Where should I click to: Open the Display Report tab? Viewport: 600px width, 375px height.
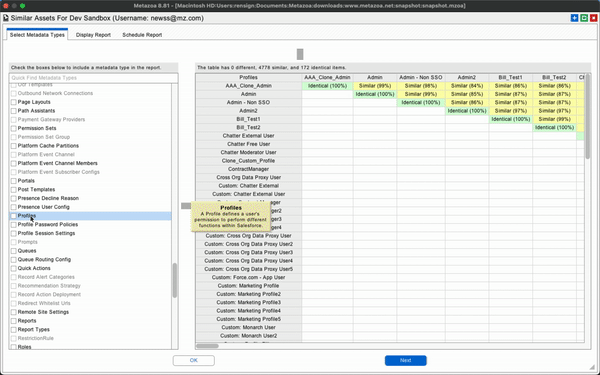click(x=93, y=35)
